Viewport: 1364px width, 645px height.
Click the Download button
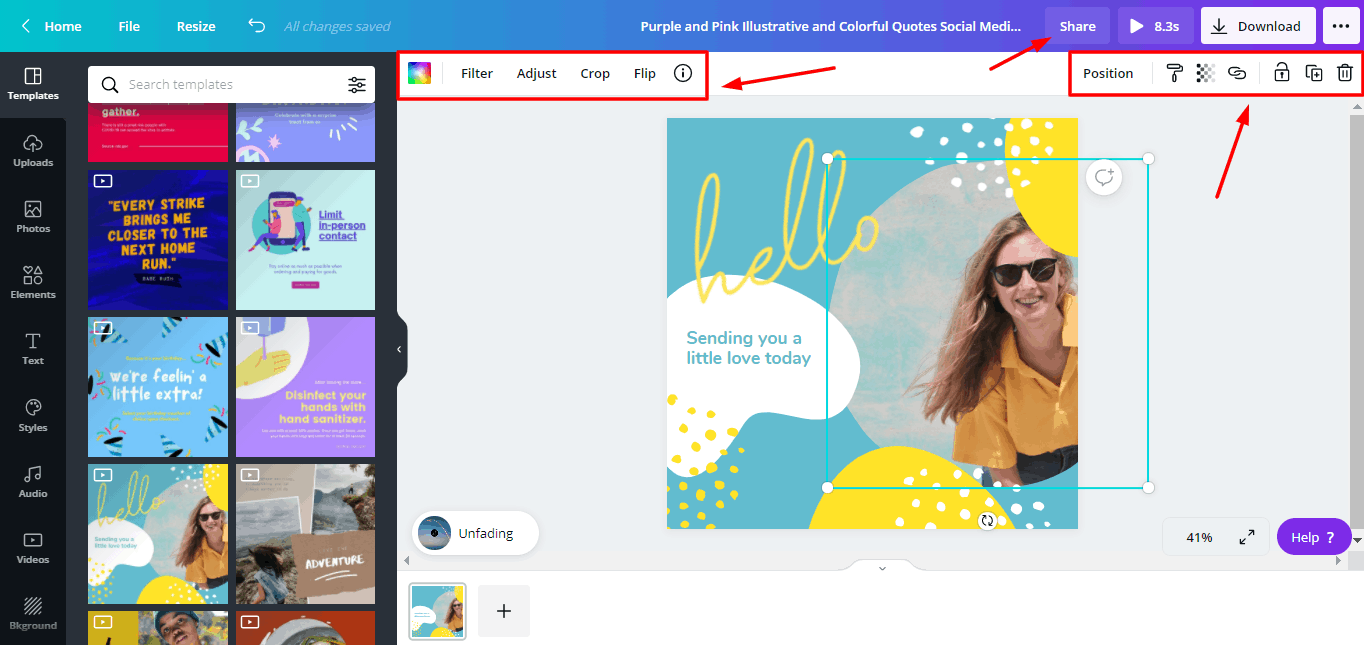(1257, 26)
